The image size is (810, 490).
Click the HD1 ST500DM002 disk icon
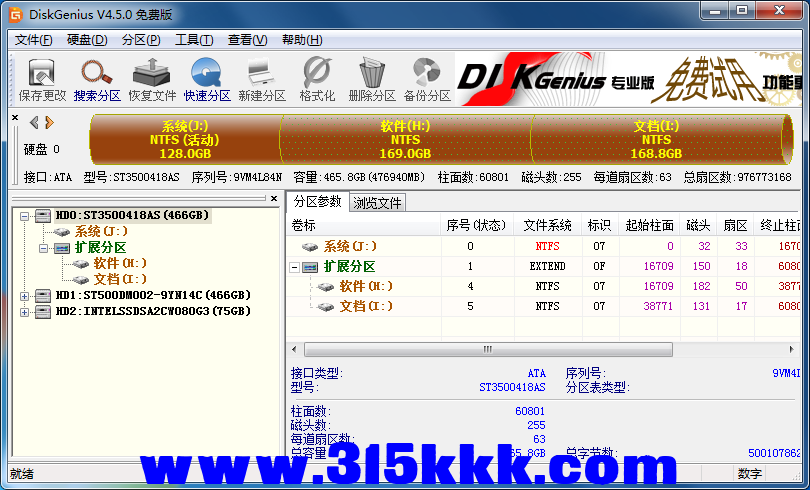43,295
